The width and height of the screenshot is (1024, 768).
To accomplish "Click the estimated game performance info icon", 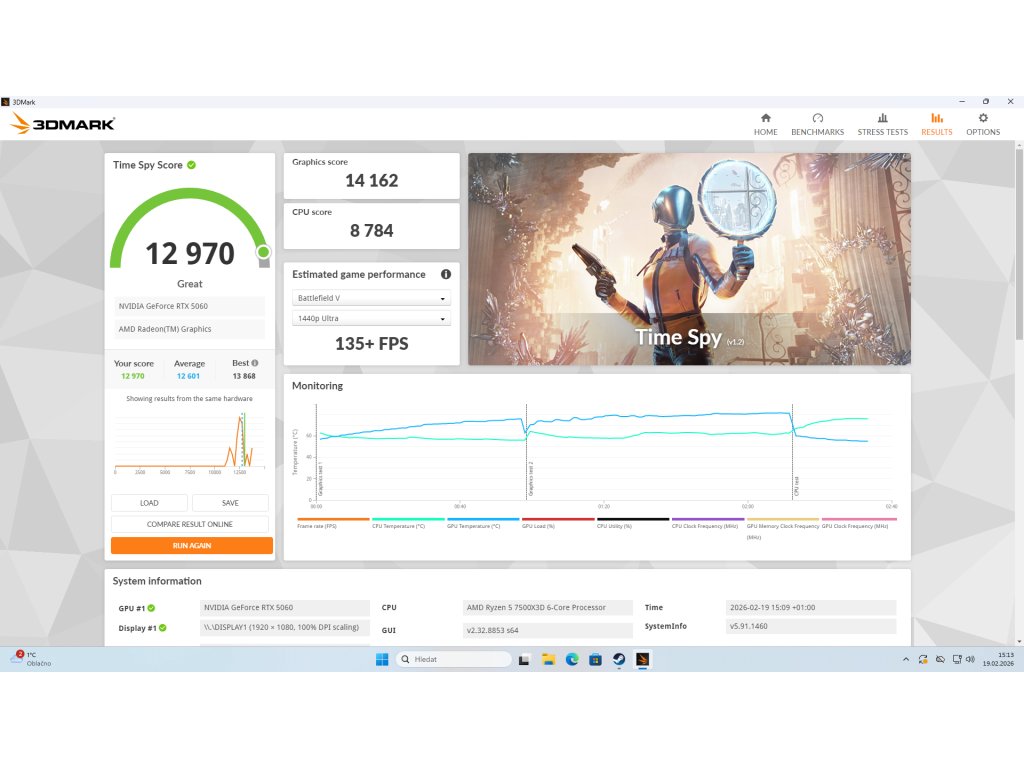I will tap(445, 274).
